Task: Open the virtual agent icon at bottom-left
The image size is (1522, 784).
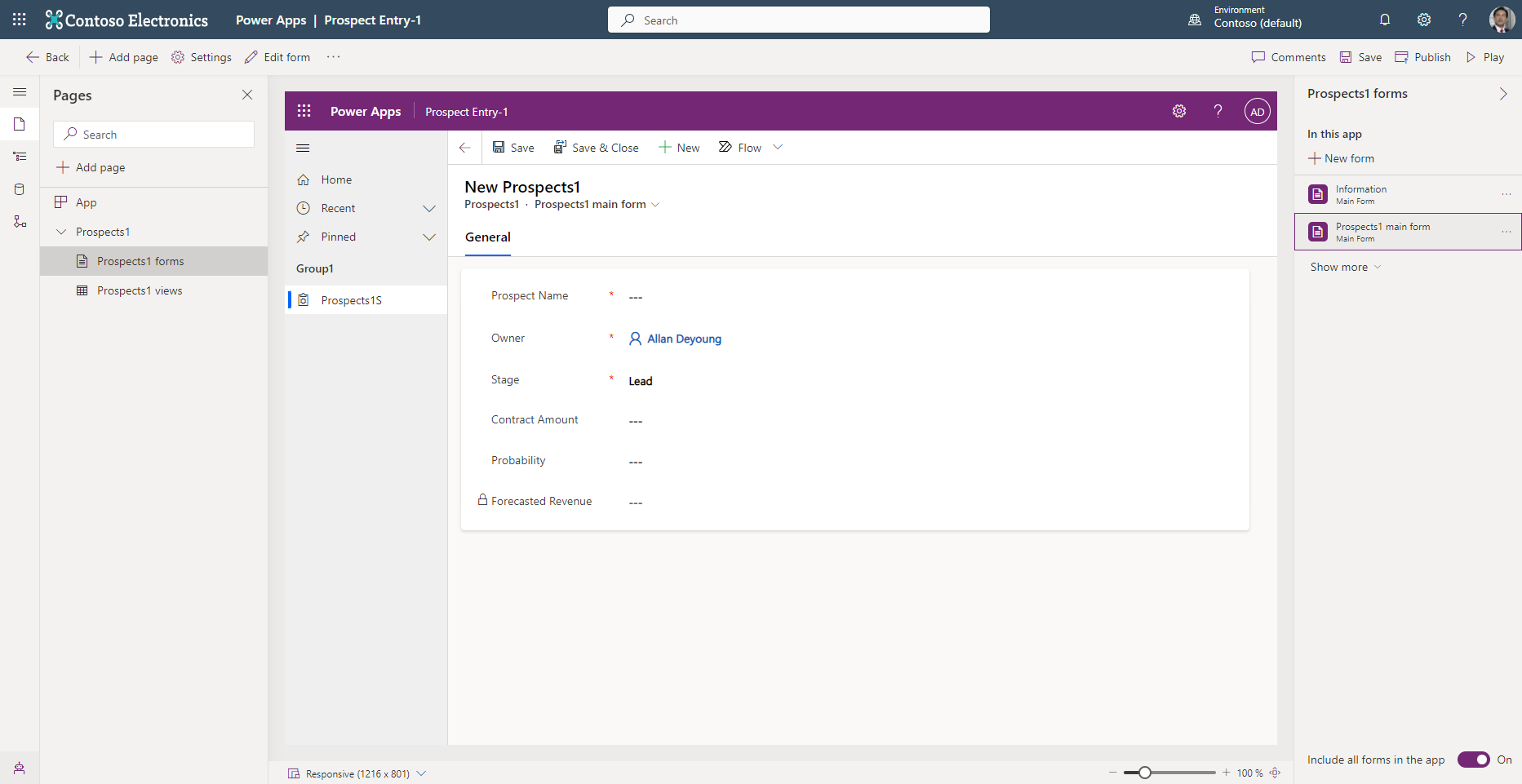Action: pyautogui.click(x=20, y=768)
